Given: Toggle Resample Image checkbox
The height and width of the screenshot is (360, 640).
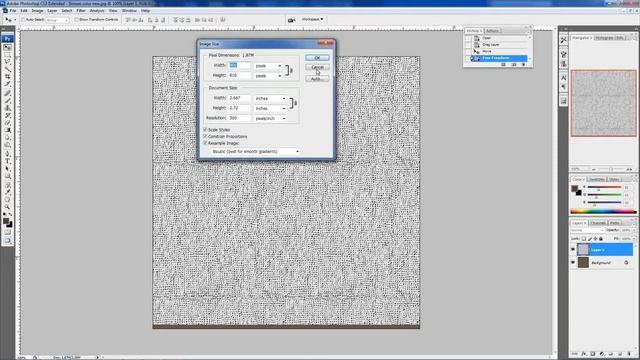Looking at the screenshot, I should tap(205, 143).
